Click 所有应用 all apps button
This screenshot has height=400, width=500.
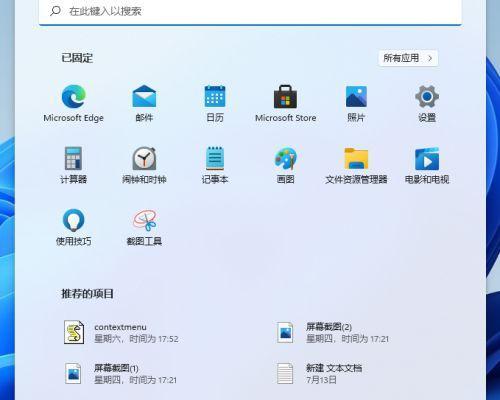click(408, 58)
